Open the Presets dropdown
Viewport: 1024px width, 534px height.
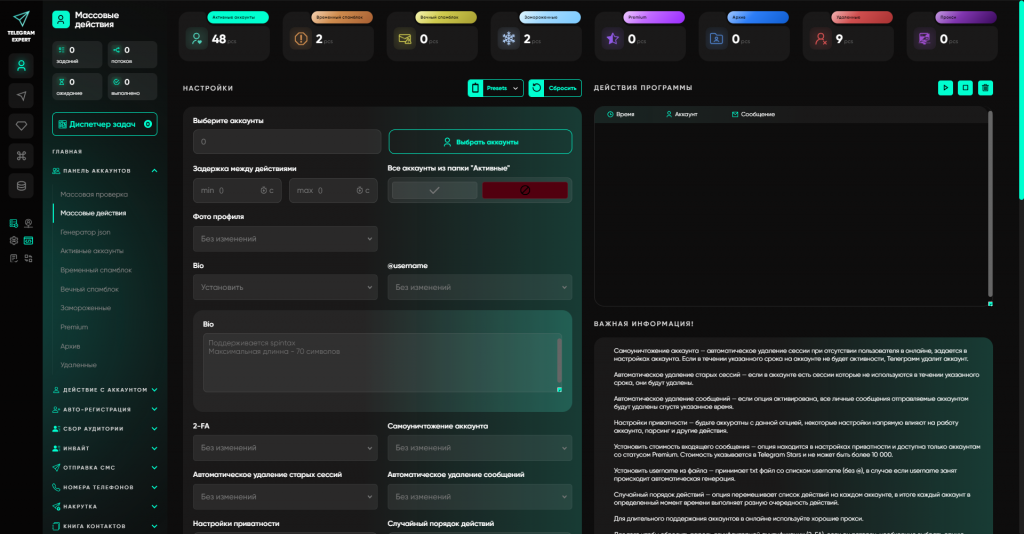[x=496, y=88]
